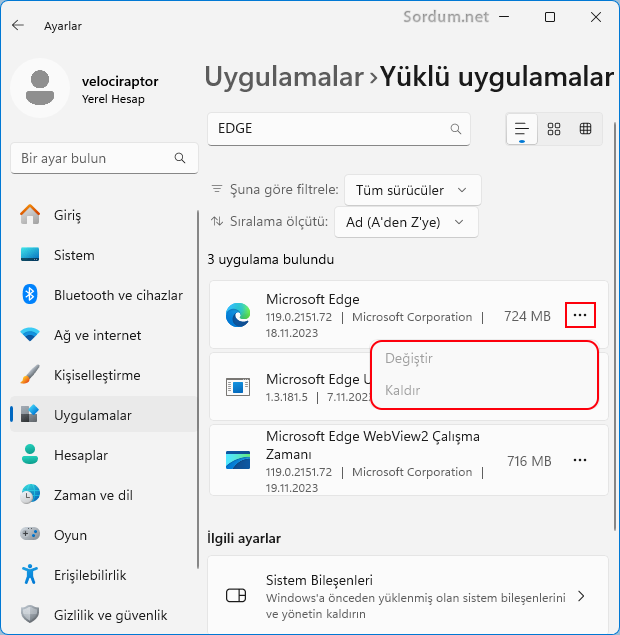
Task: Click the right-side vertical scrollbar
Action: [615, 324]
